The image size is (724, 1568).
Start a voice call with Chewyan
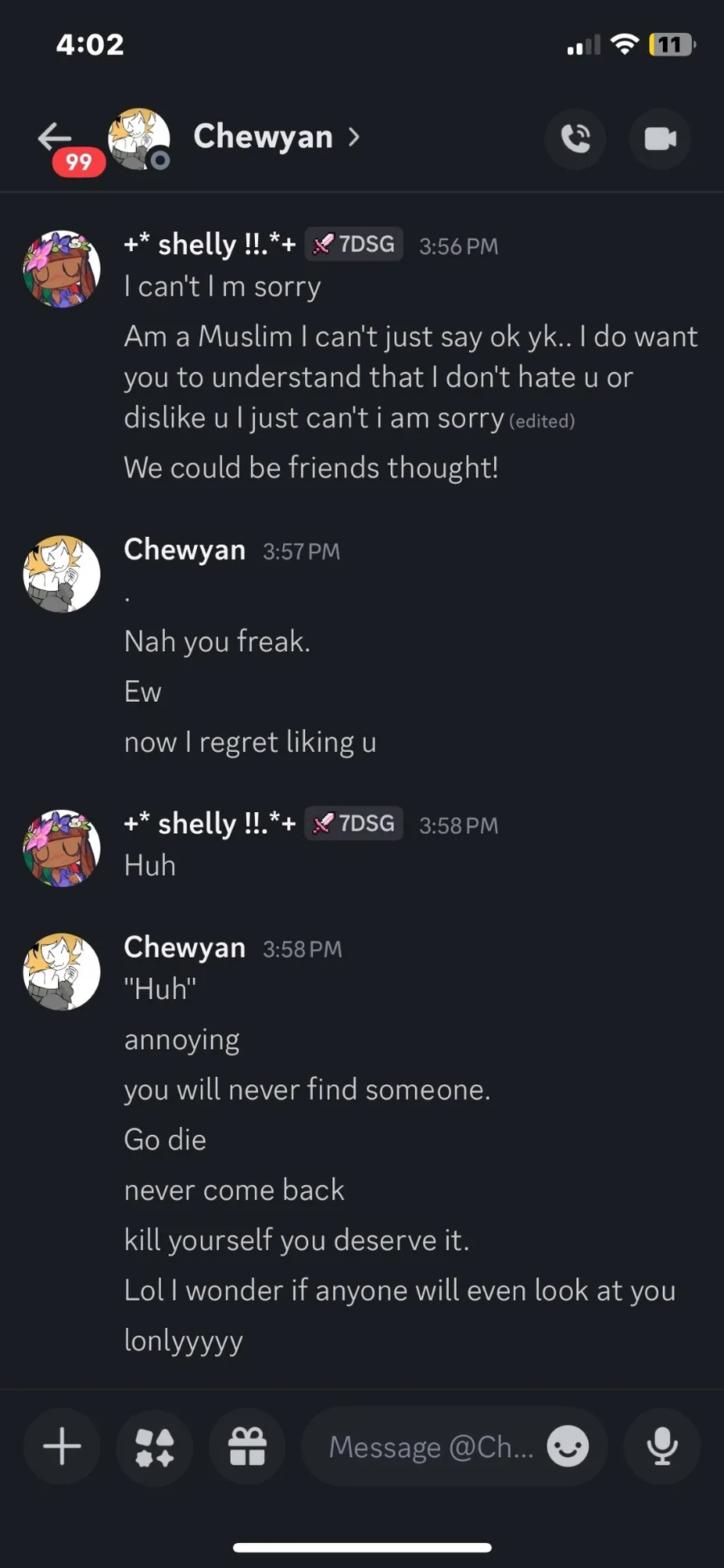point(575,138)
